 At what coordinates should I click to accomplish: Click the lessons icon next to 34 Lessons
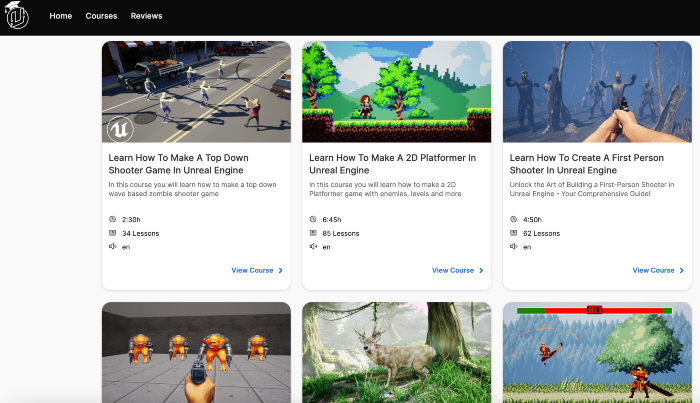pyautogui.click(x=112, y=233)
